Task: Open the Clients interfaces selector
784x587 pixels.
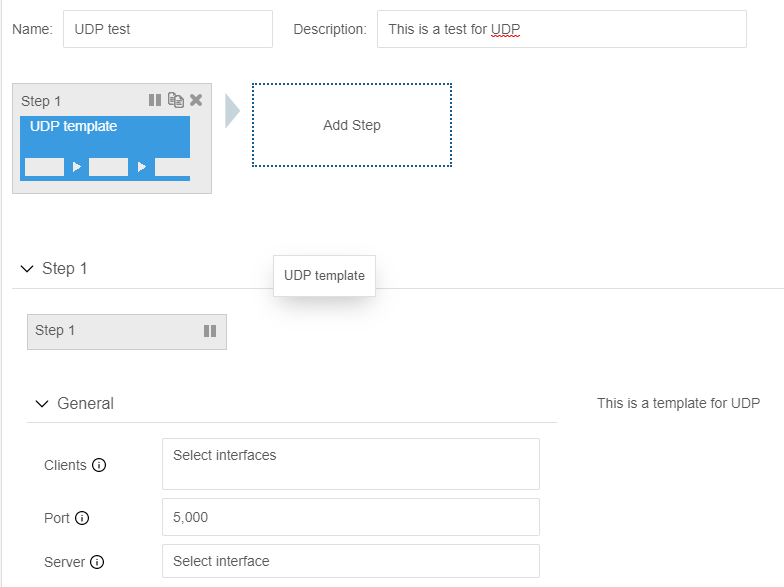Action: [x=350, y=464]
